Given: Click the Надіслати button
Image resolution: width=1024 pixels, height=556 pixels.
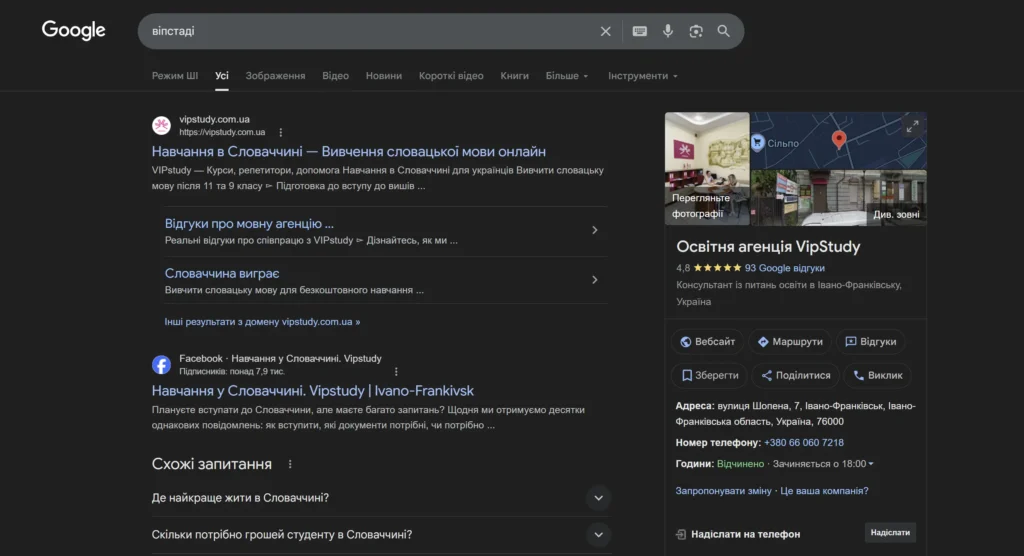Looking at the screenshot, I should tap(890, 532).
